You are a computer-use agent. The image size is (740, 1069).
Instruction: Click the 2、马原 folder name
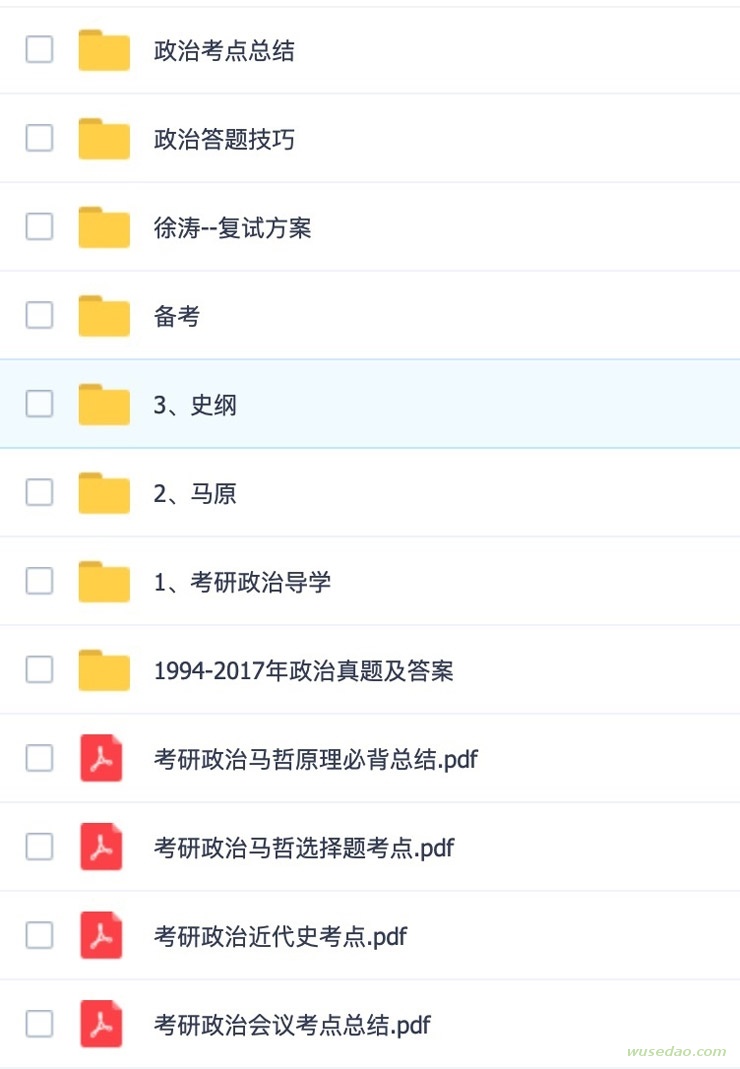[x=195, y=494]
